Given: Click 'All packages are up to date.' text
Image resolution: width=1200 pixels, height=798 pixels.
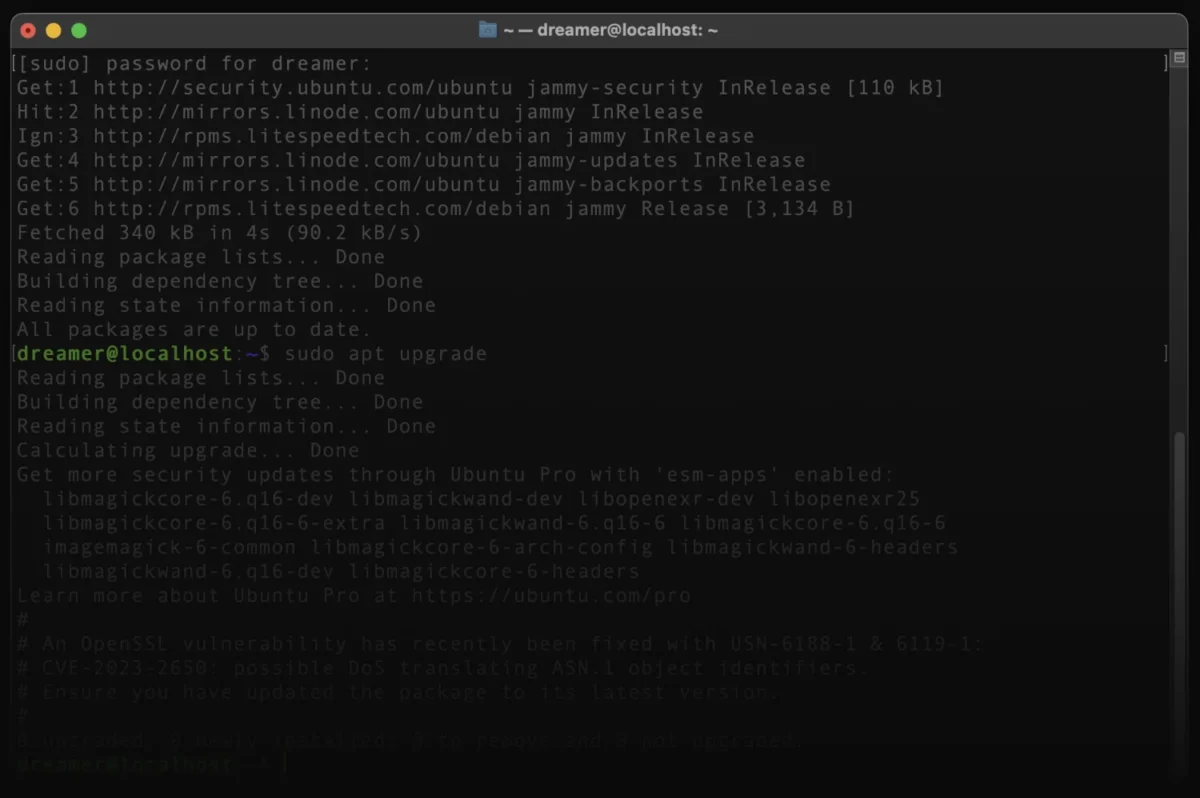Looking at the screenshot, I should (194, 329).
